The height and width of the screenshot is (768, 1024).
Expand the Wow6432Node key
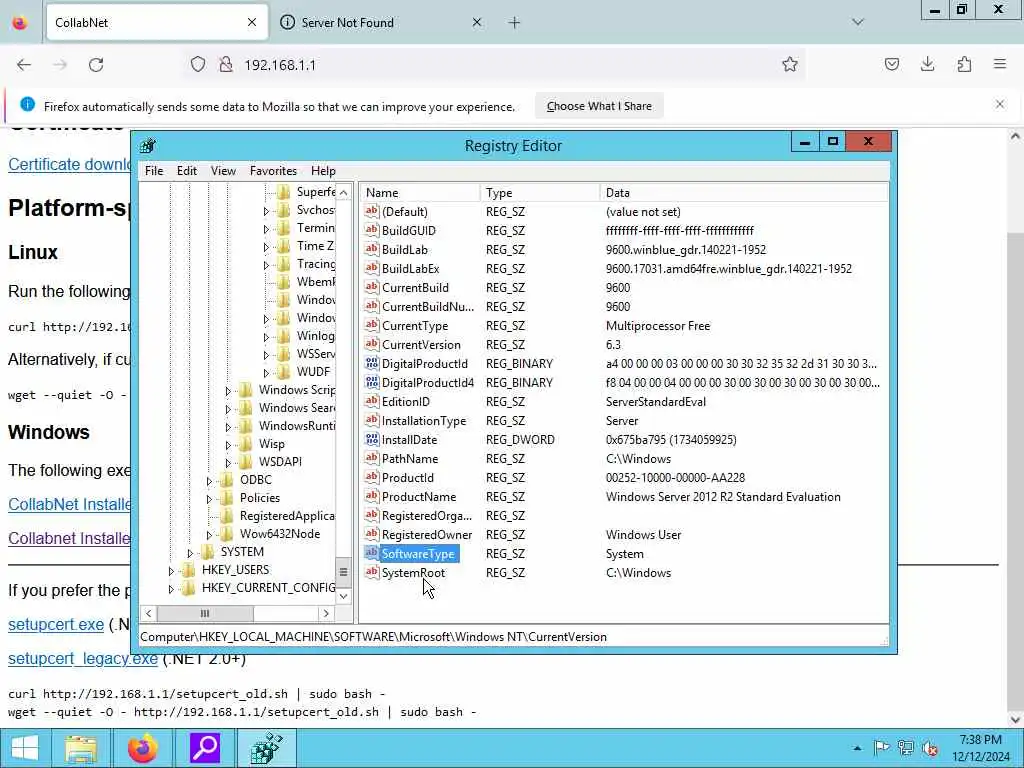tap(209, 534)
